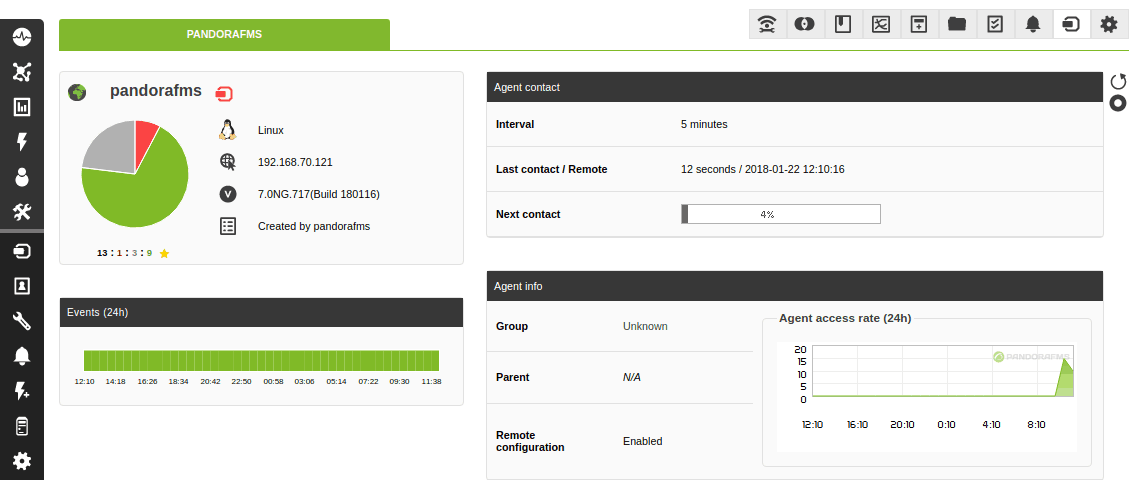The height and width of the screenshot is (480, 1132).
Task: Click the module count 13 under the pie
Action: pos(102,253)
